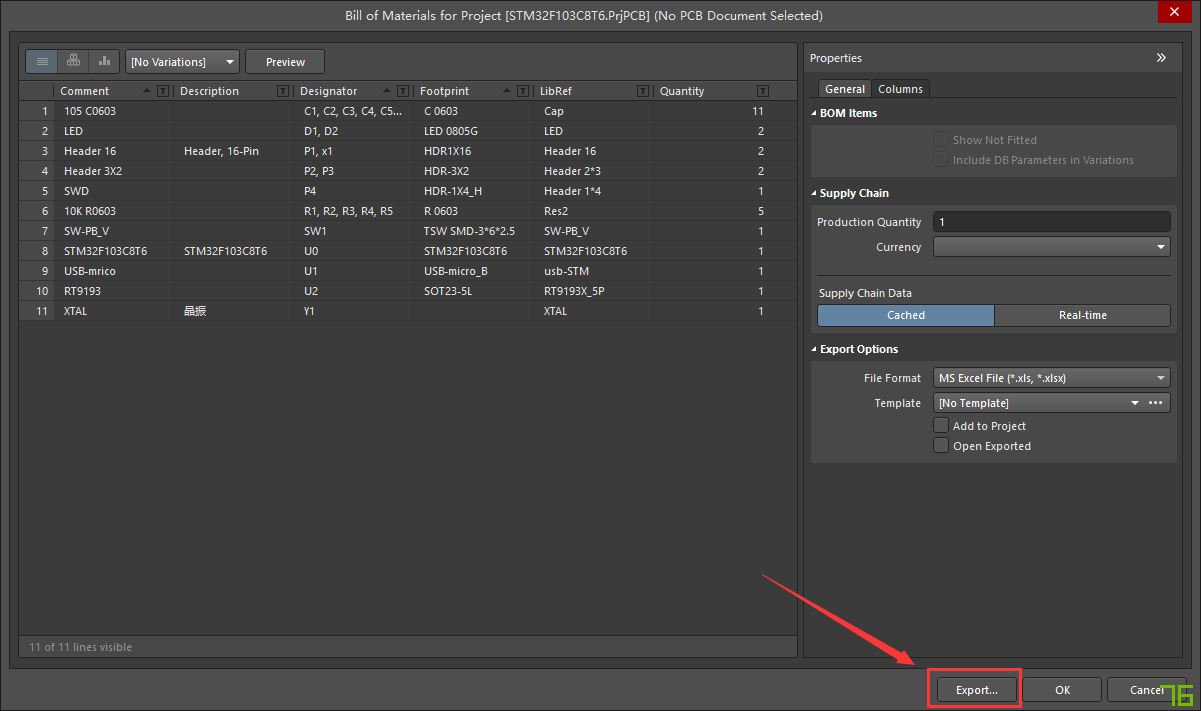1201x711 pixels.
Task: Enable the Show Not Fitted checkbox
Action: [940, 140]
